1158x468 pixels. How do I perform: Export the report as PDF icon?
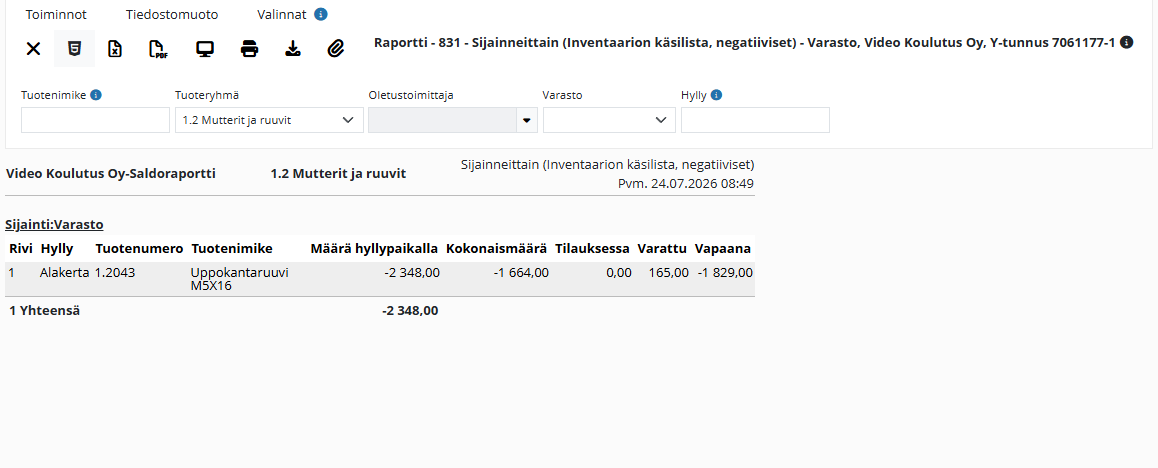(x=158, y=49)
